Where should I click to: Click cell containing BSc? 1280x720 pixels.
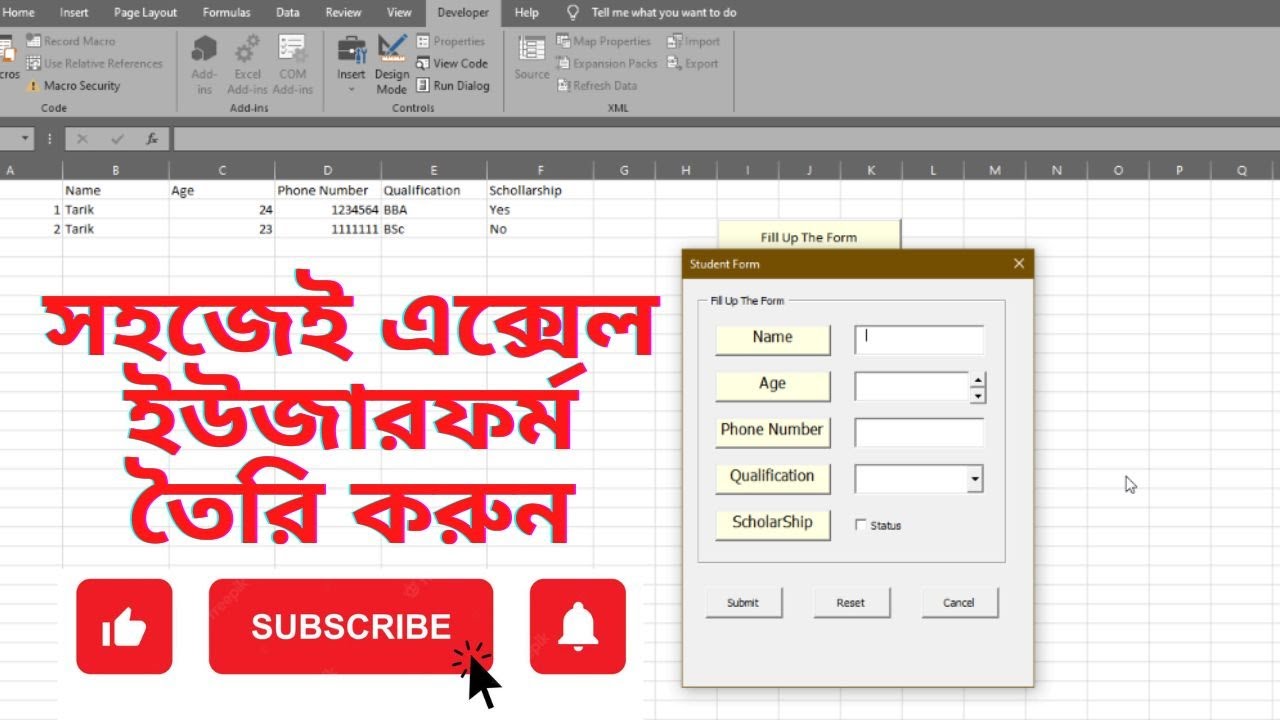tap(434, 229)
